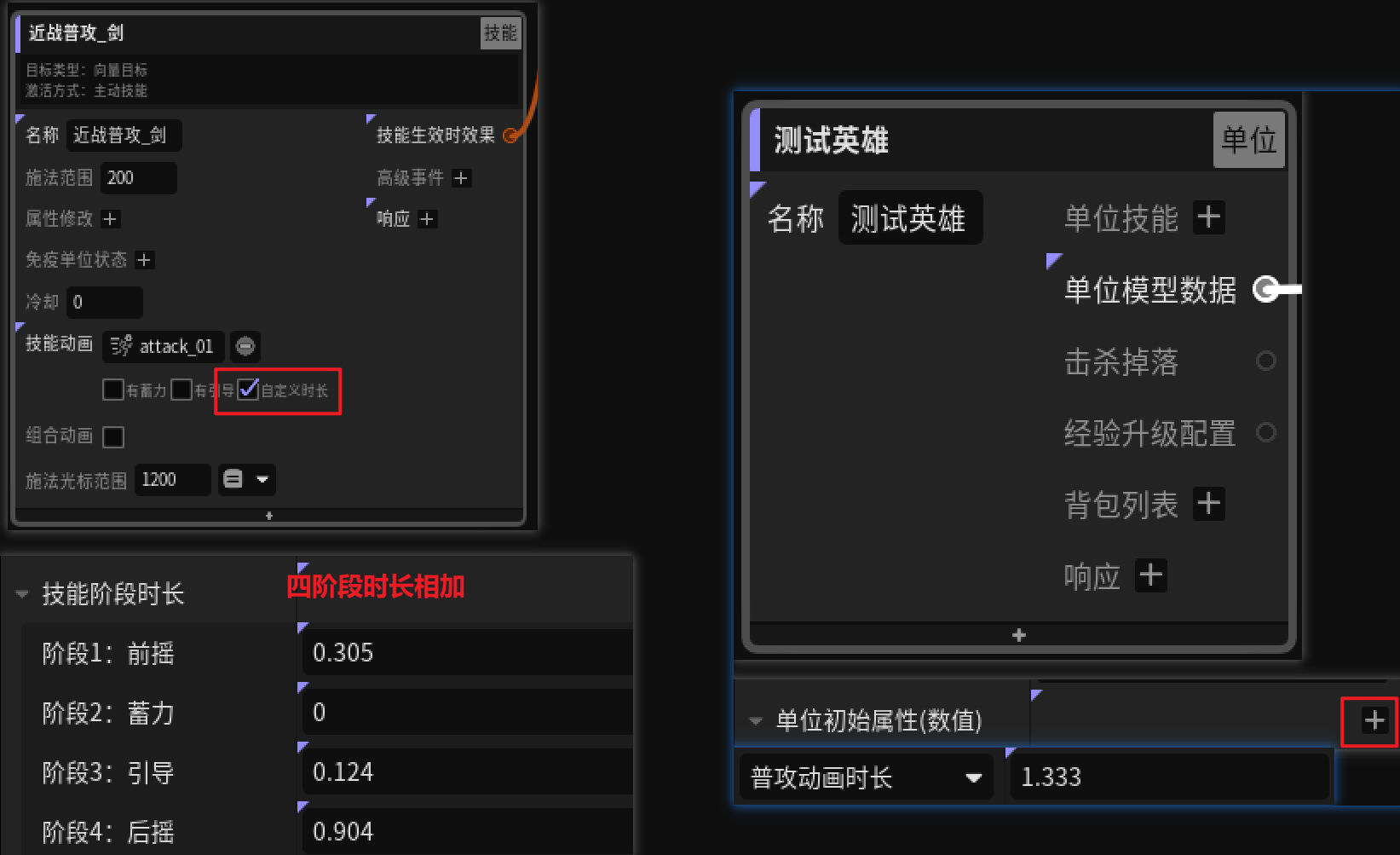Add an entry next to 免疫单位状态

[x=144, y=260]
